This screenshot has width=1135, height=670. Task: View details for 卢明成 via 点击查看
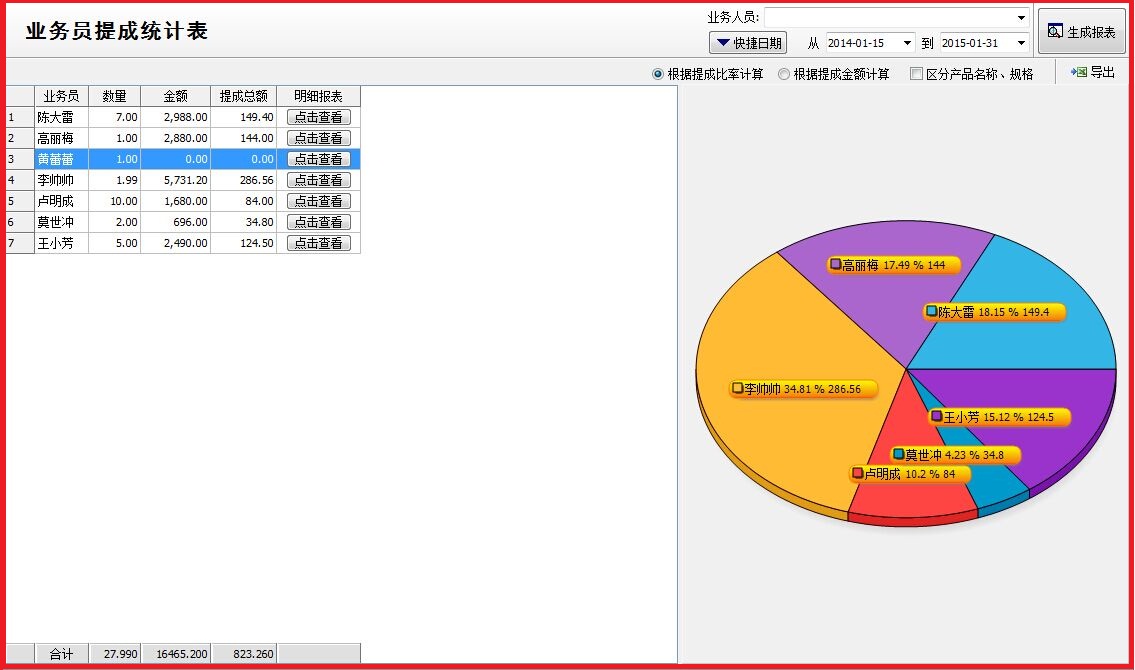tap(318, 201)
